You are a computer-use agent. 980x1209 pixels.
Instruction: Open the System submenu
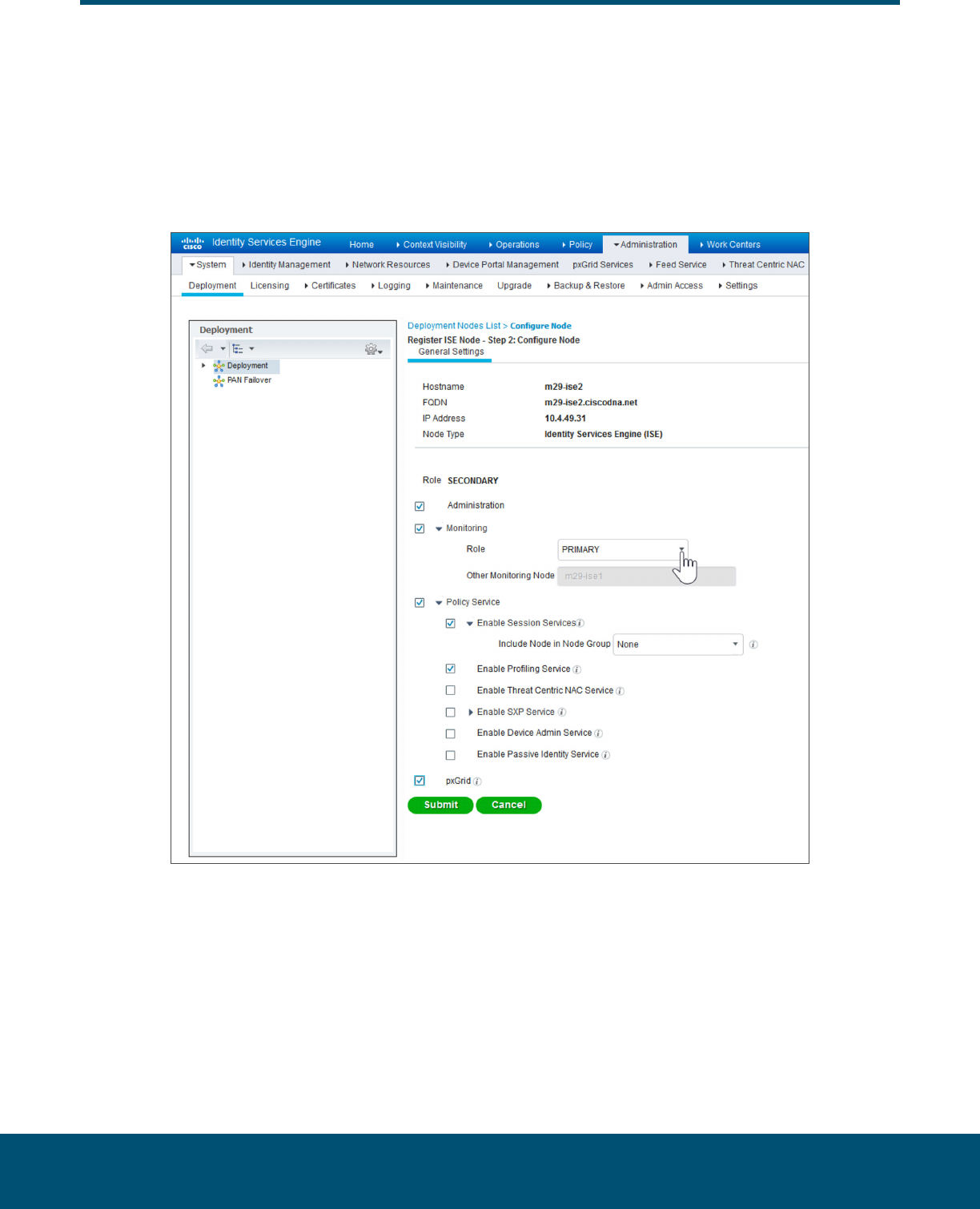click(x=208, y=265)
